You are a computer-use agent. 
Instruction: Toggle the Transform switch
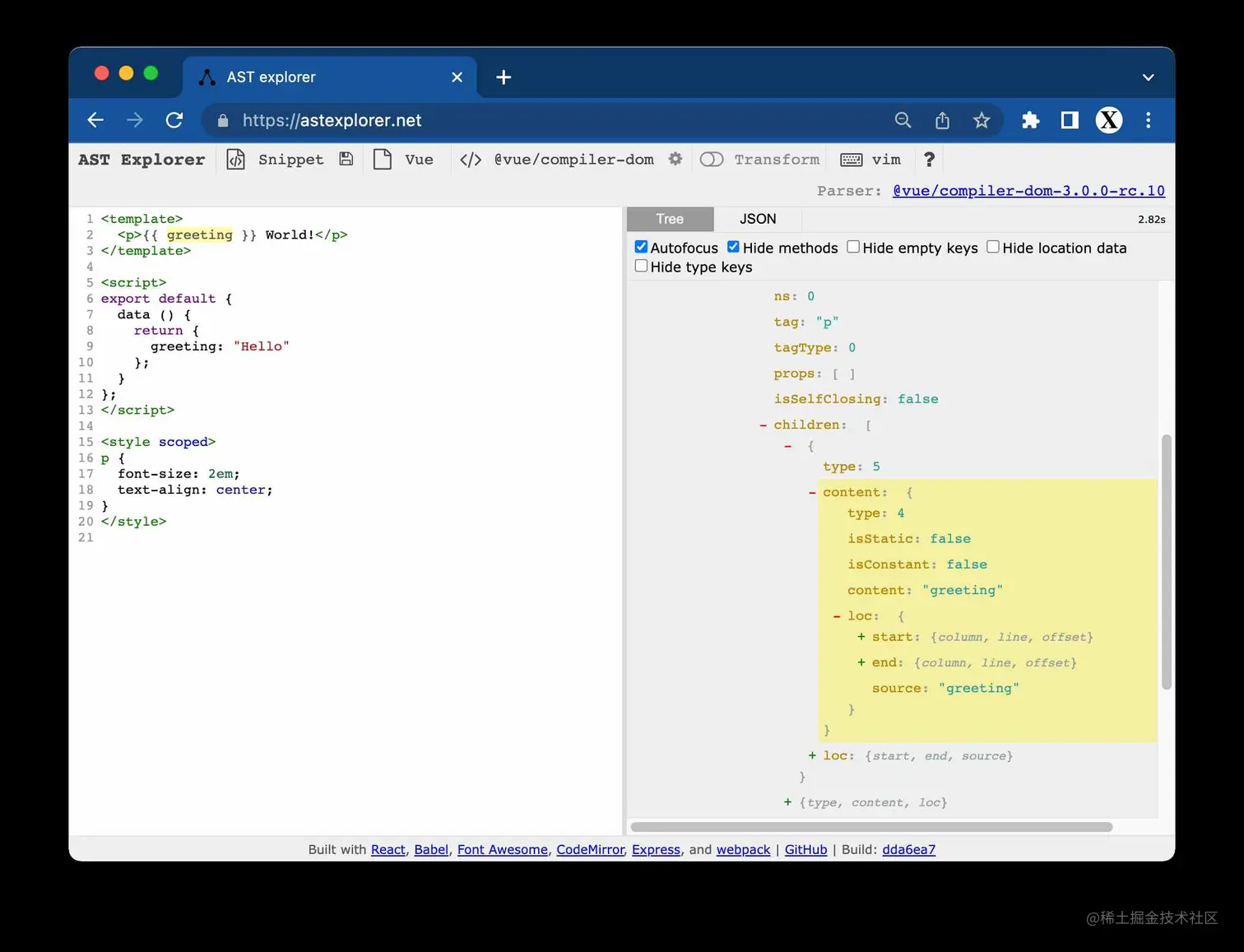[712, 160]
